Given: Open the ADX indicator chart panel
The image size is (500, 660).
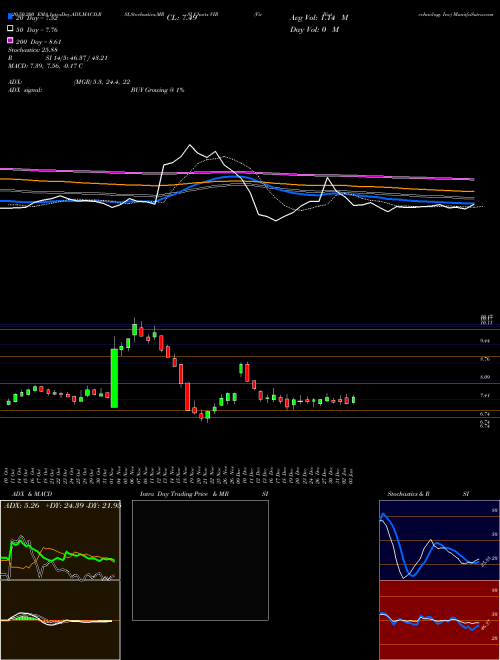Looking at the screenshot, I should click(x=60, y=540).
